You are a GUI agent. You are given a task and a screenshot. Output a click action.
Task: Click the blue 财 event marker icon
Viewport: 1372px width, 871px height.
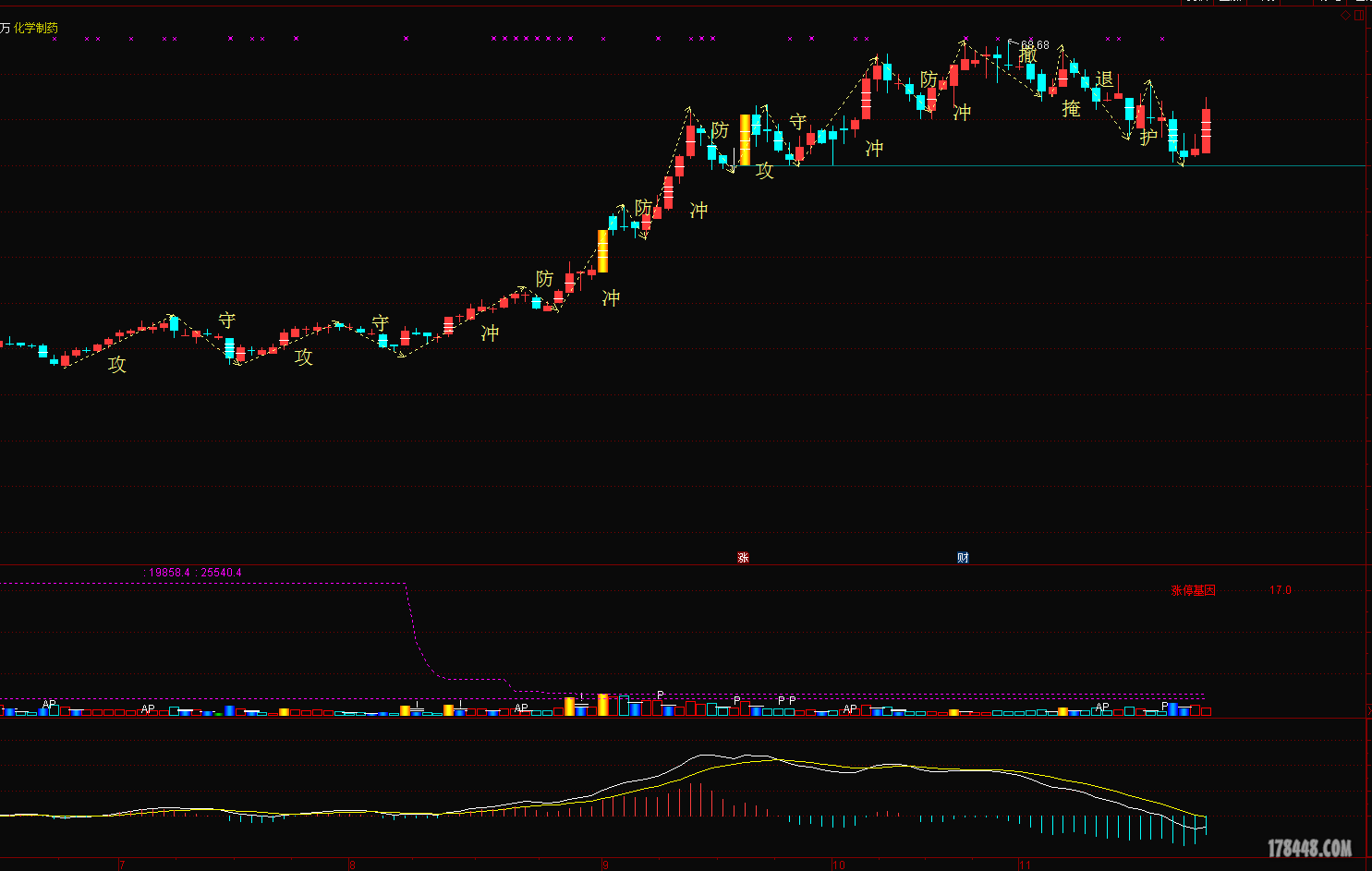963,558
